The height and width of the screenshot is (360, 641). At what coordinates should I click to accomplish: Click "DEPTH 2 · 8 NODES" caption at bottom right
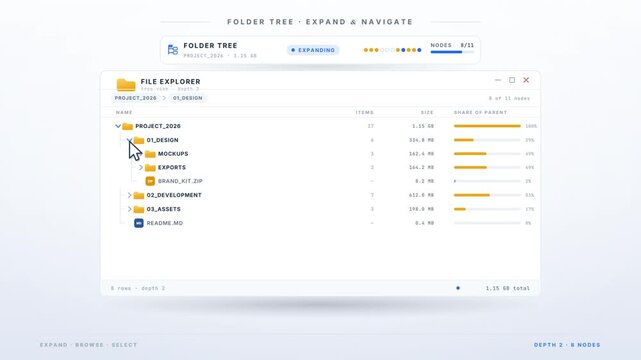pos(567,345)
